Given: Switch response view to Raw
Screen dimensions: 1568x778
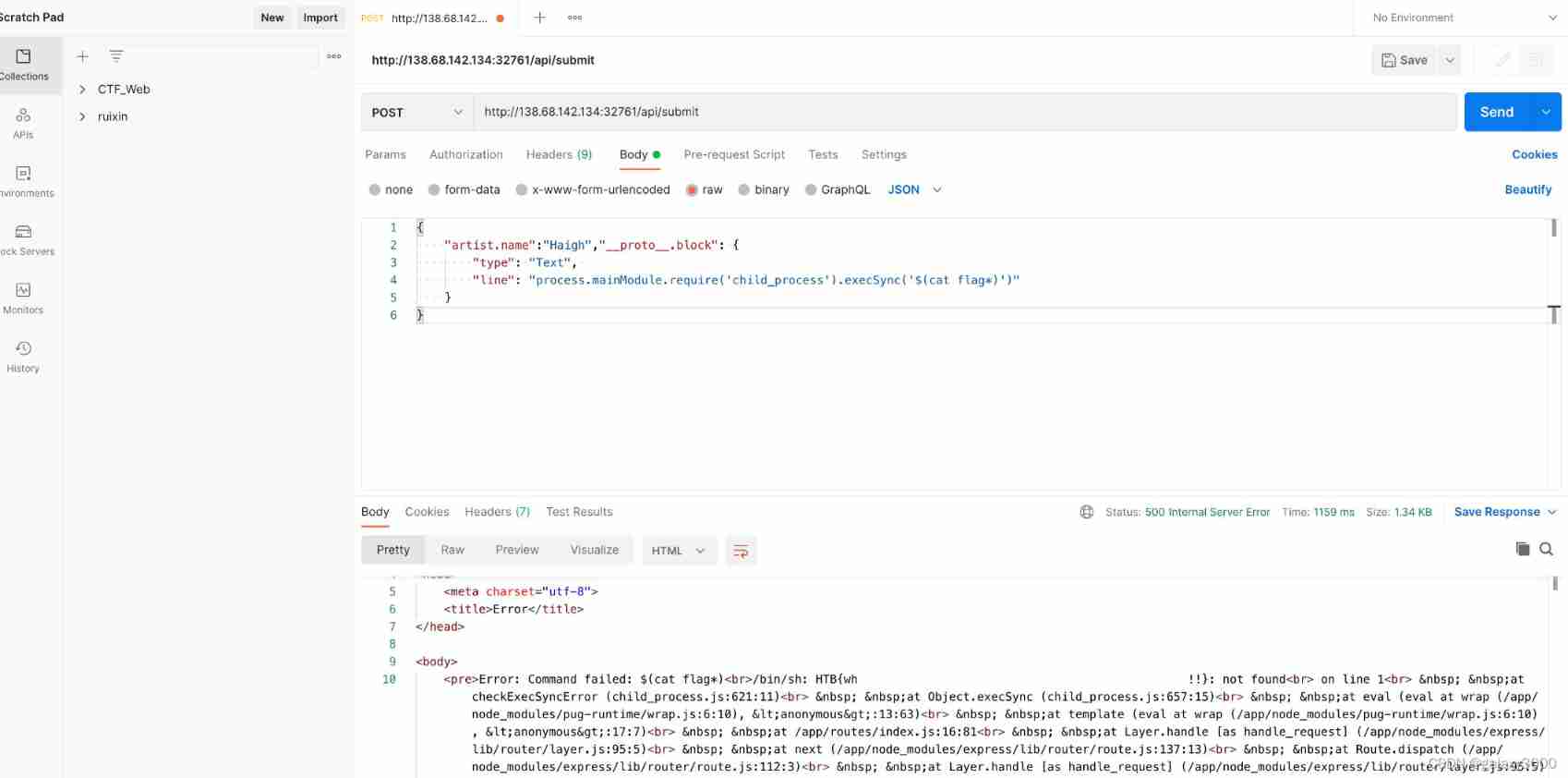Looking at the screenshot, I should pos(452,550).
